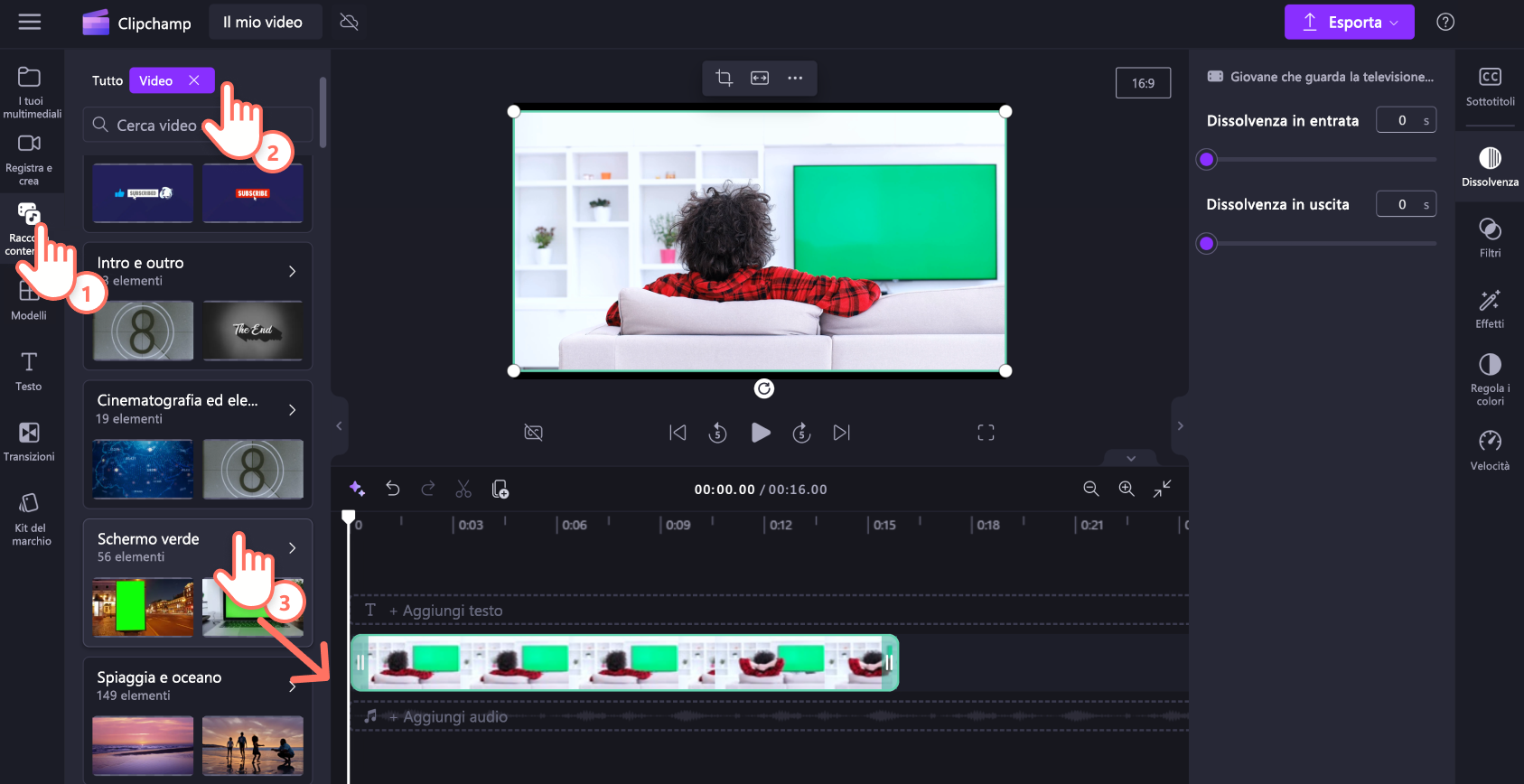Open I tuoi multimediali panel
1524x784 pixels.
[32, 92]
